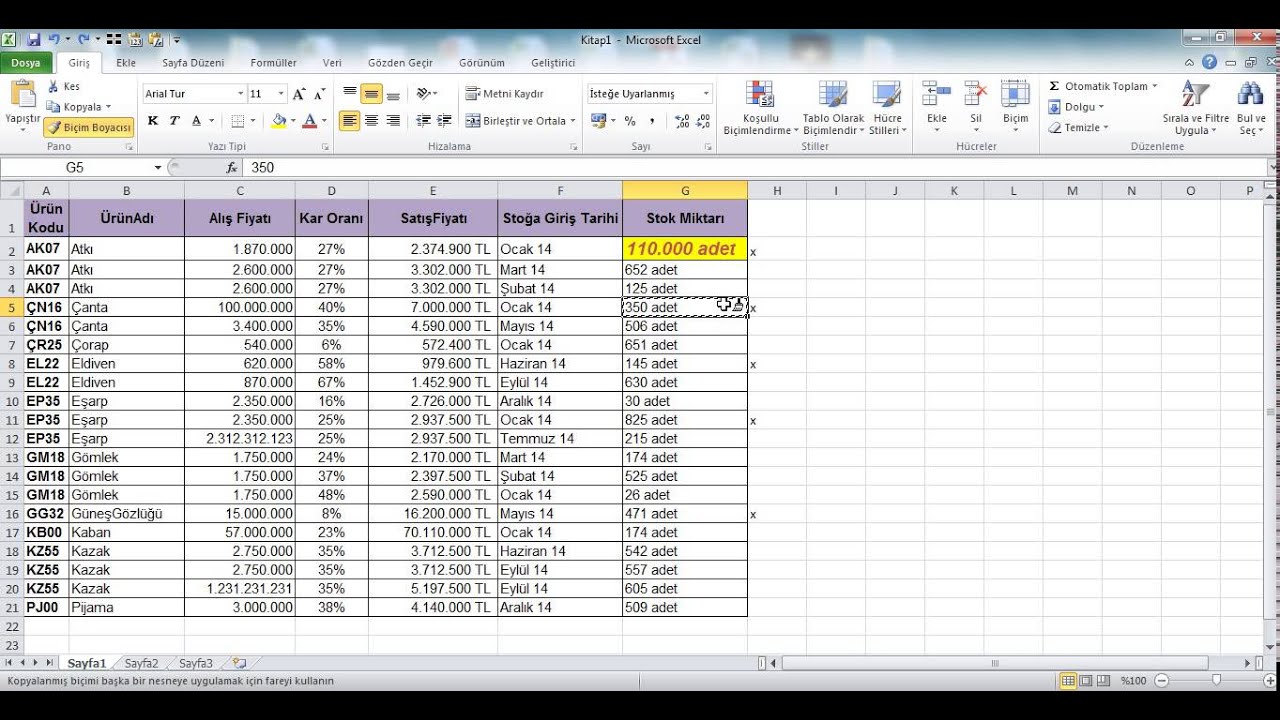Open the Name Box dropdown arrow
This screenshot has height=720, width=1280.
click(157, 168)
